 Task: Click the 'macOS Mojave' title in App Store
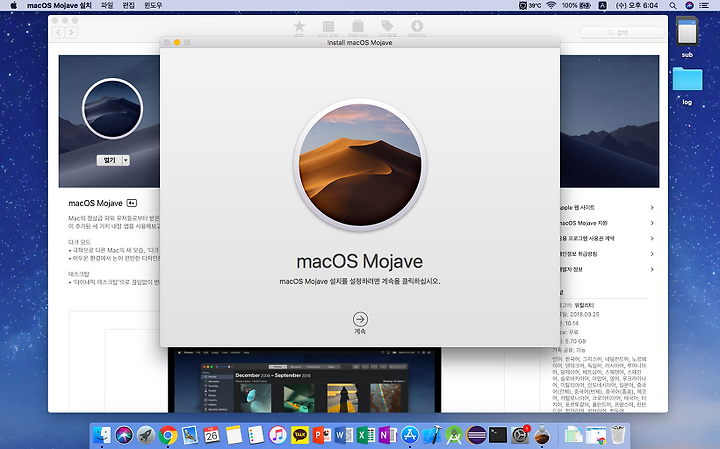(96, 203)
